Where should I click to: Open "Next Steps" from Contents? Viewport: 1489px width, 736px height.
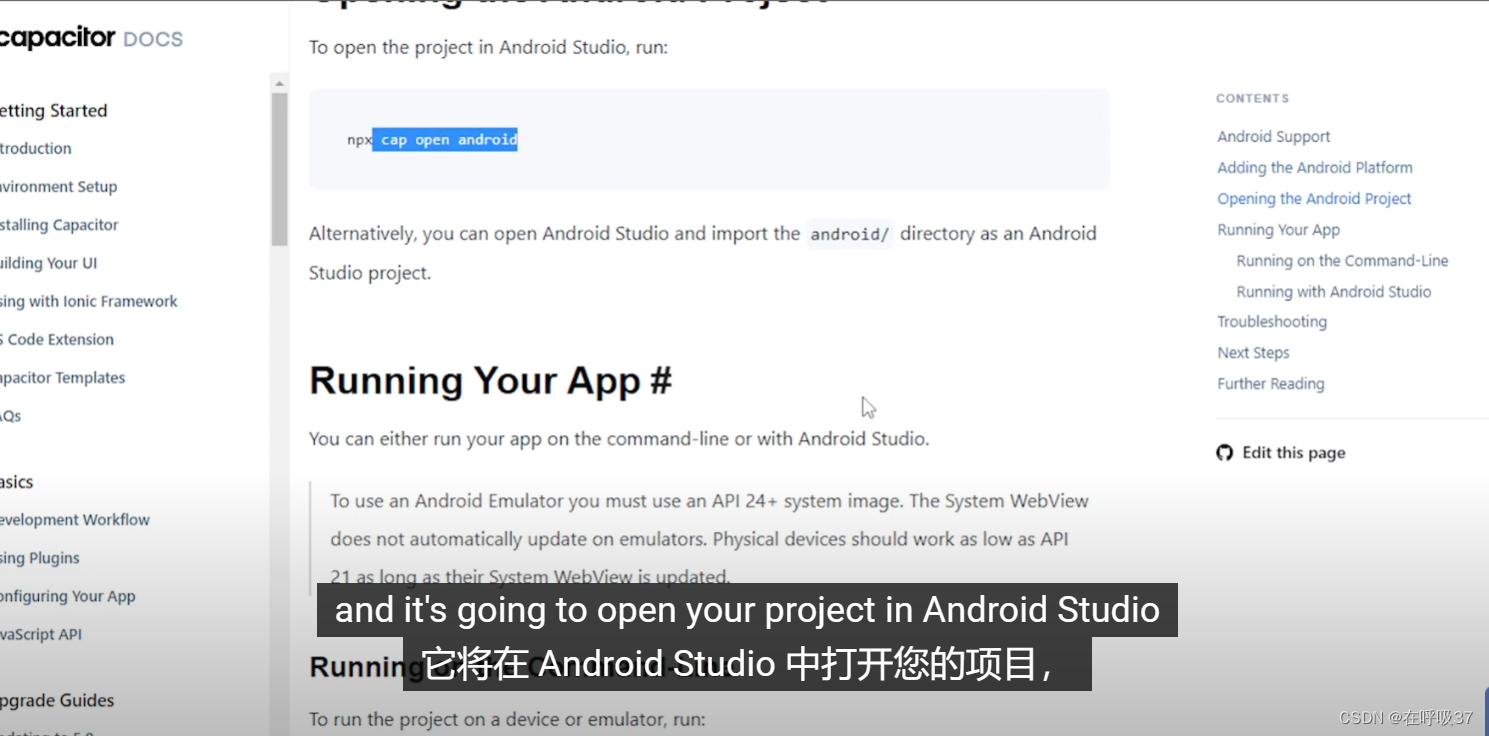(x=1253, y=352)
